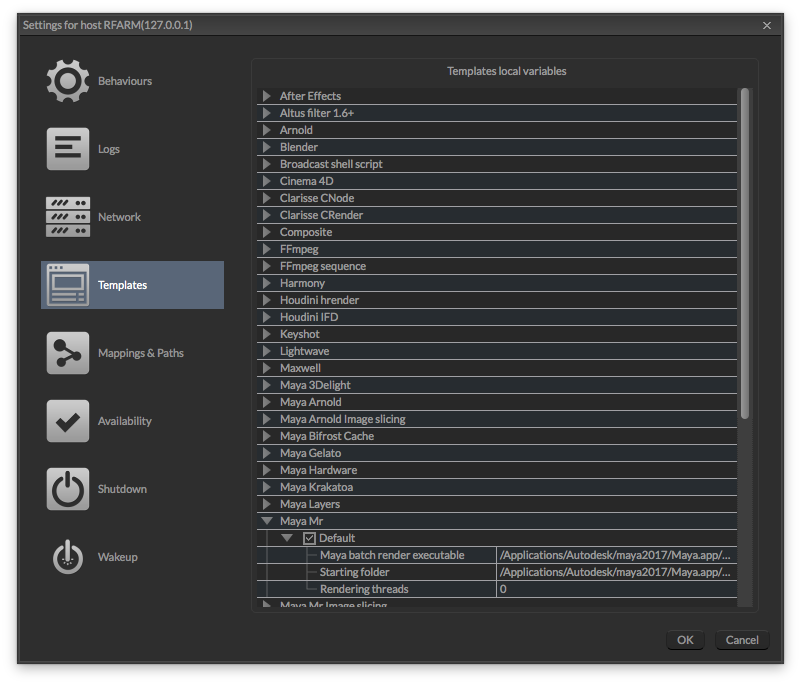Image resolution: width=801 pixels, height=685 pixels.
Task: Select the Maya Bifrost Cache row
Action: tap(497, 436)
